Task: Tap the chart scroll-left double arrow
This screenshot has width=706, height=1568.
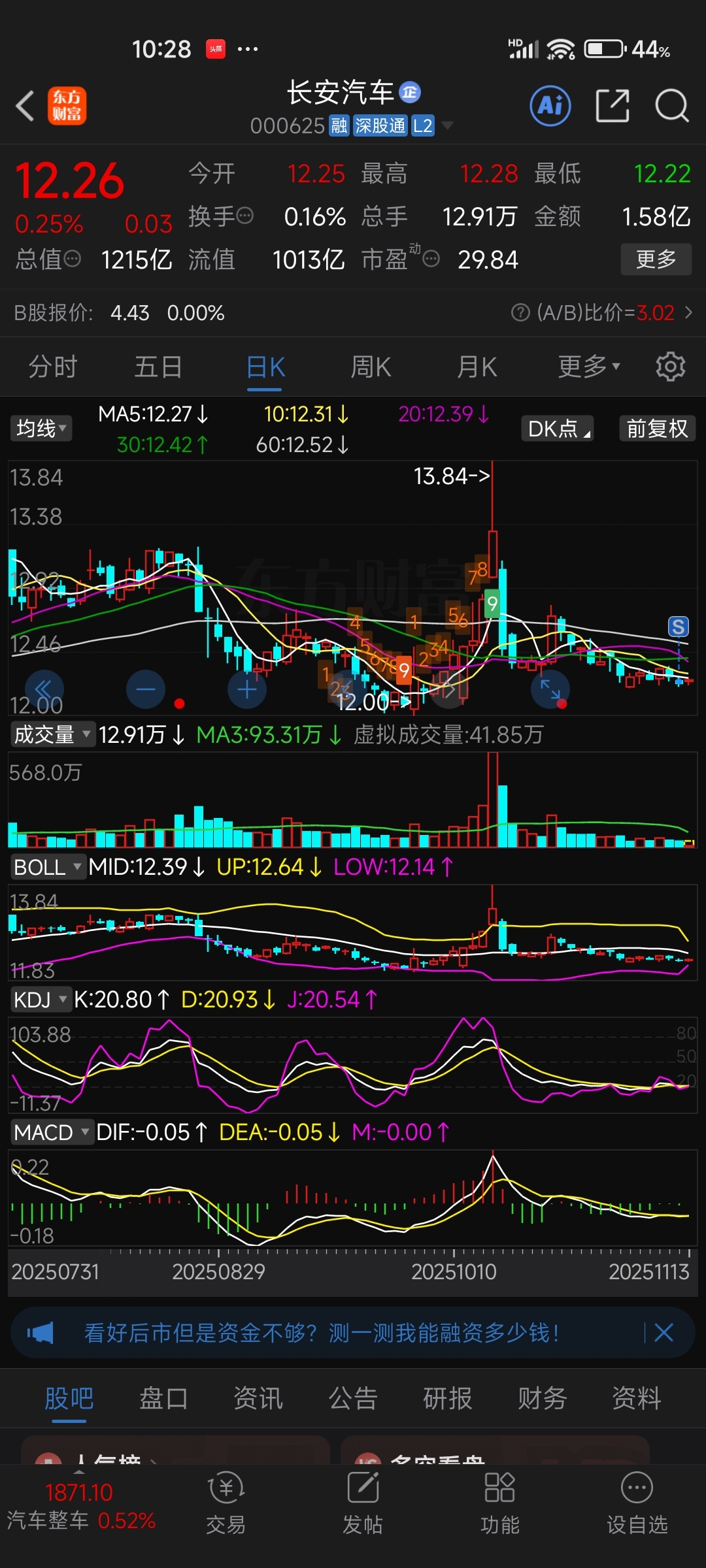Action: pos(44,689)
